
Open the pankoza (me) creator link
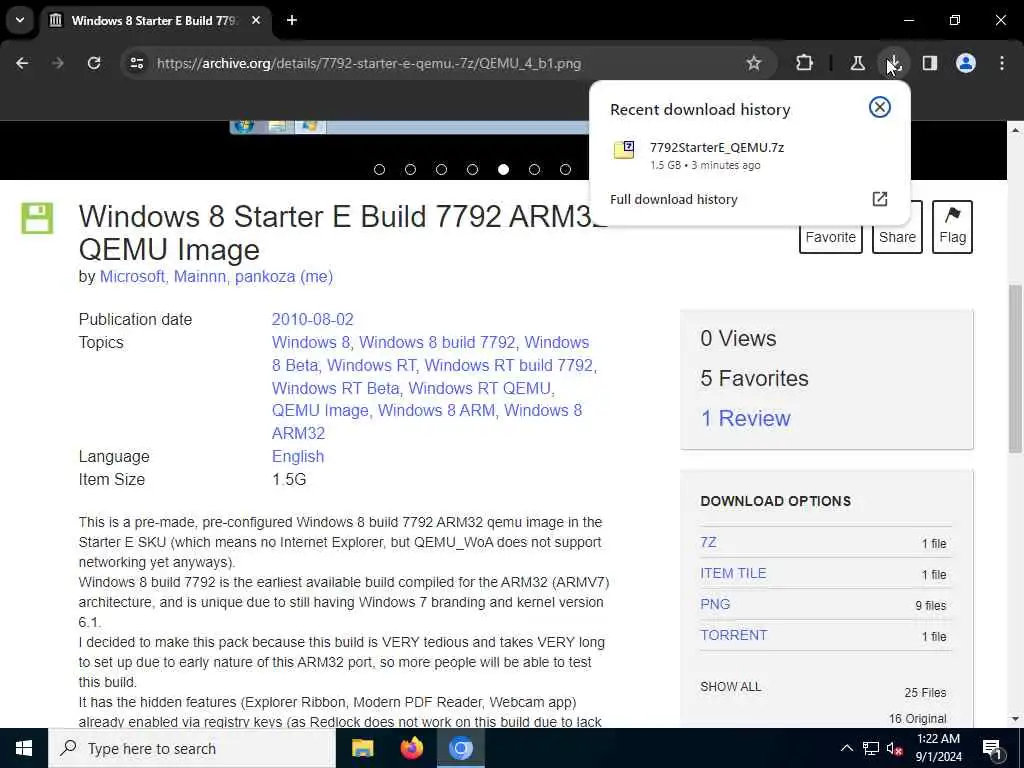(x=283, y=276)
